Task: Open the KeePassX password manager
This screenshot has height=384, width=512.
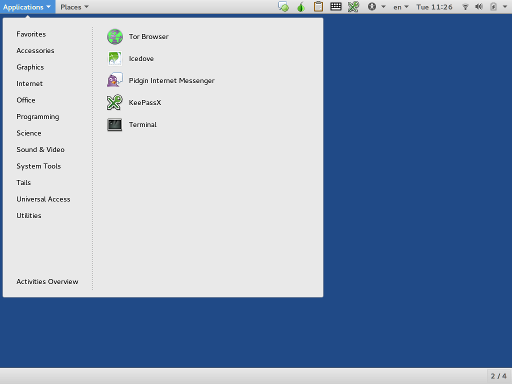Action: pos(134,103)
